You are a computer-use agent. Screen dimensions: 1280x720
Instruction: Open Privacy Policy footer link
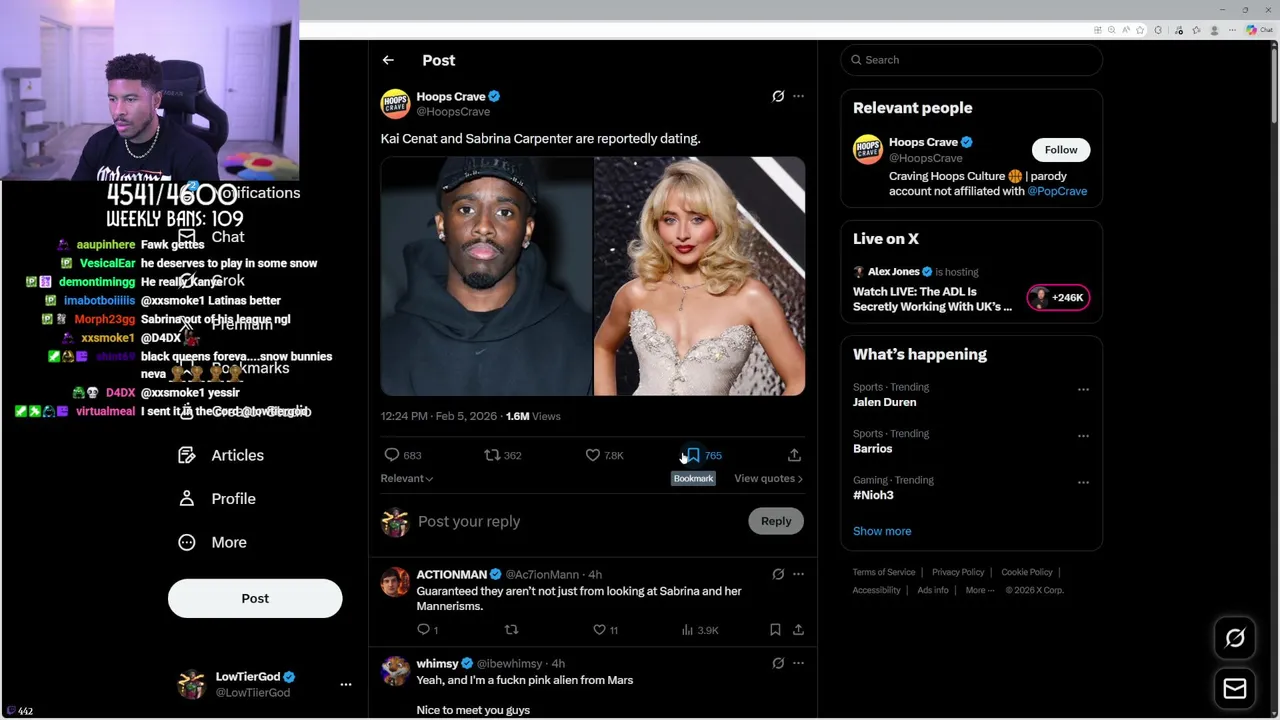tap(958, 572)
